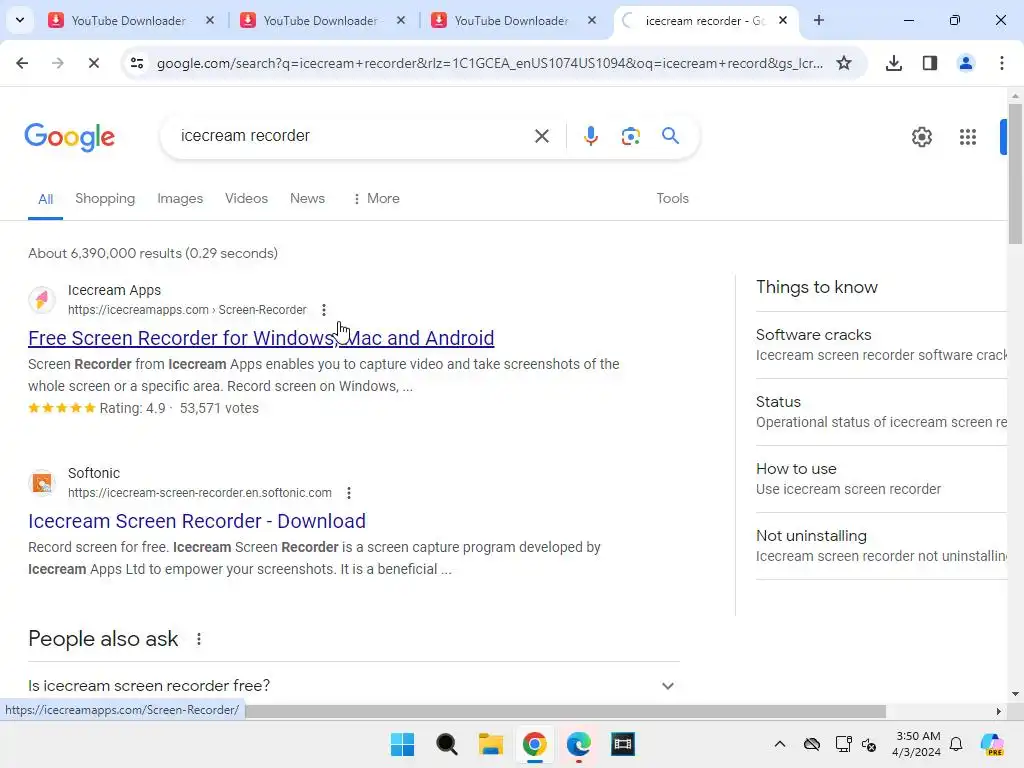The width and height of the screenshot is (1024, 768).
Task: Click the horizontal scrollbar thumb
Action: tap(565, 711)
